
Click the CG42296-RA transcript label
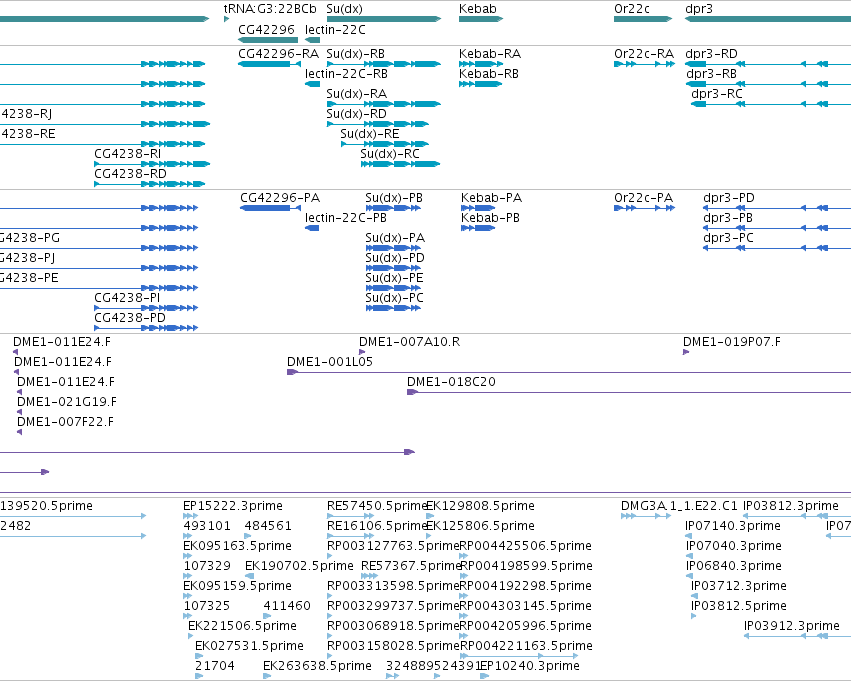click(278, 54)
